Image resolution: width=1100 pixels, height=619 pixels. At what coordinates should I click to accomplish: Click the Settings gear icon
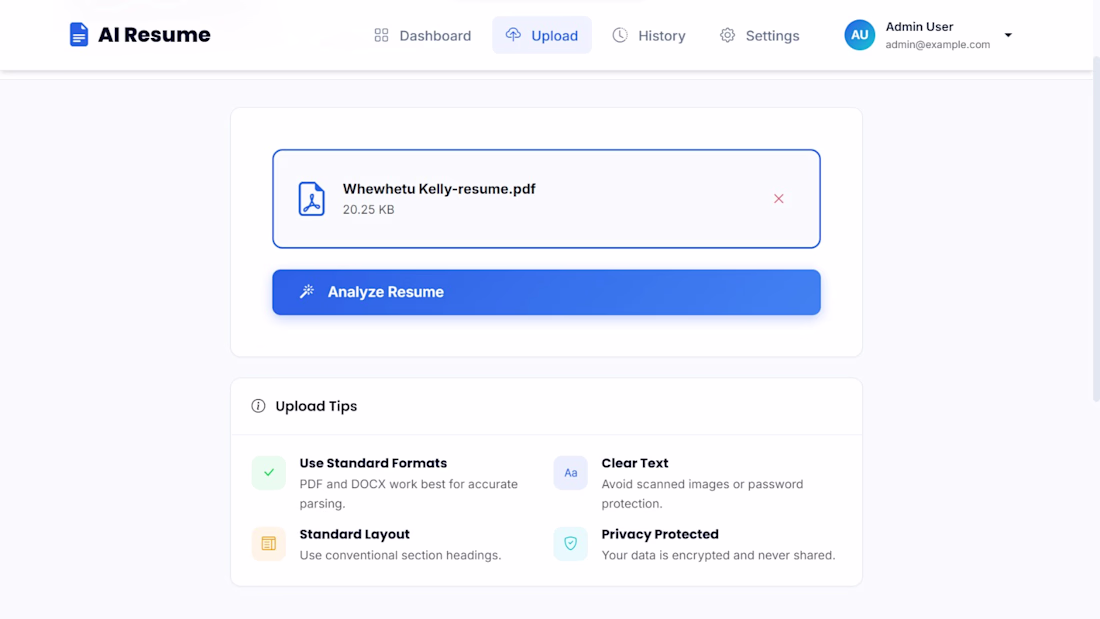727,35
